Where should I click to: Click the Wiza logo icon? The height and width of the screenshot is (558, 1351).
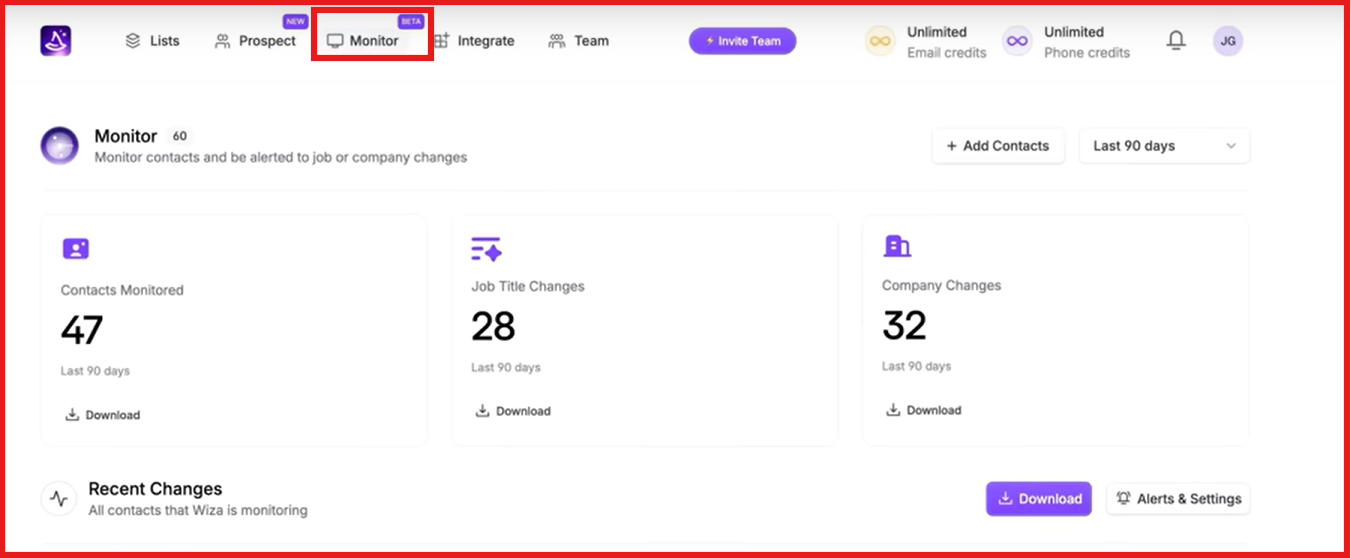(56, 40)
